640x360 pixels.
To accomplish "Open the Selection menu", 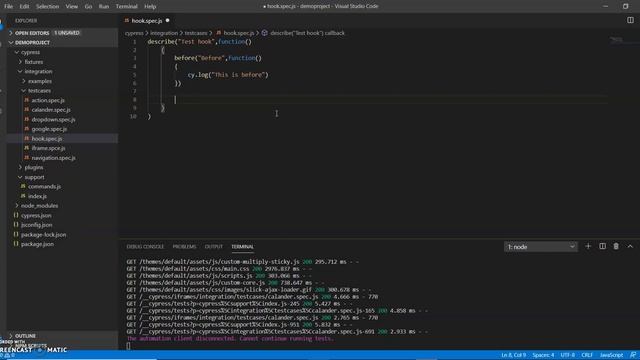I will 47,6.
